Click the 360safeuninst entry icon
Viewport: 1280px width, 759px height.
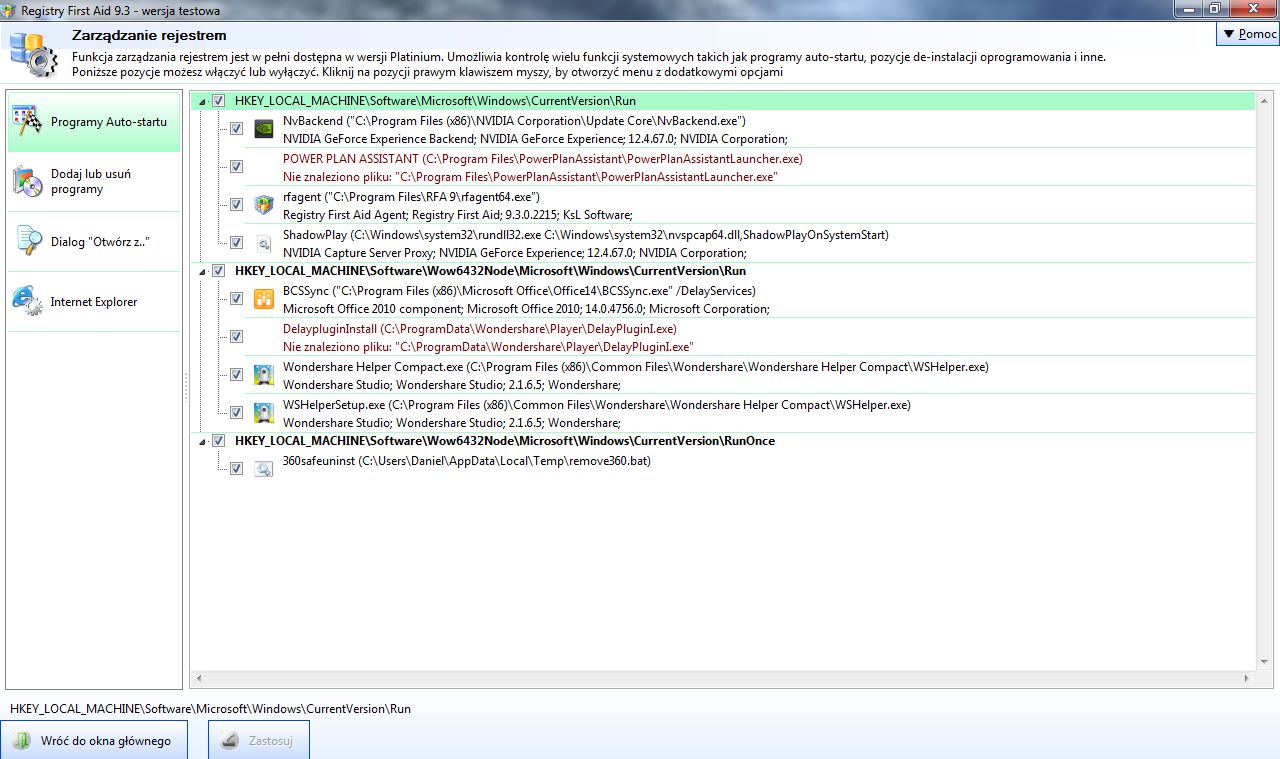pyautogui.click(x=264, y=468)
